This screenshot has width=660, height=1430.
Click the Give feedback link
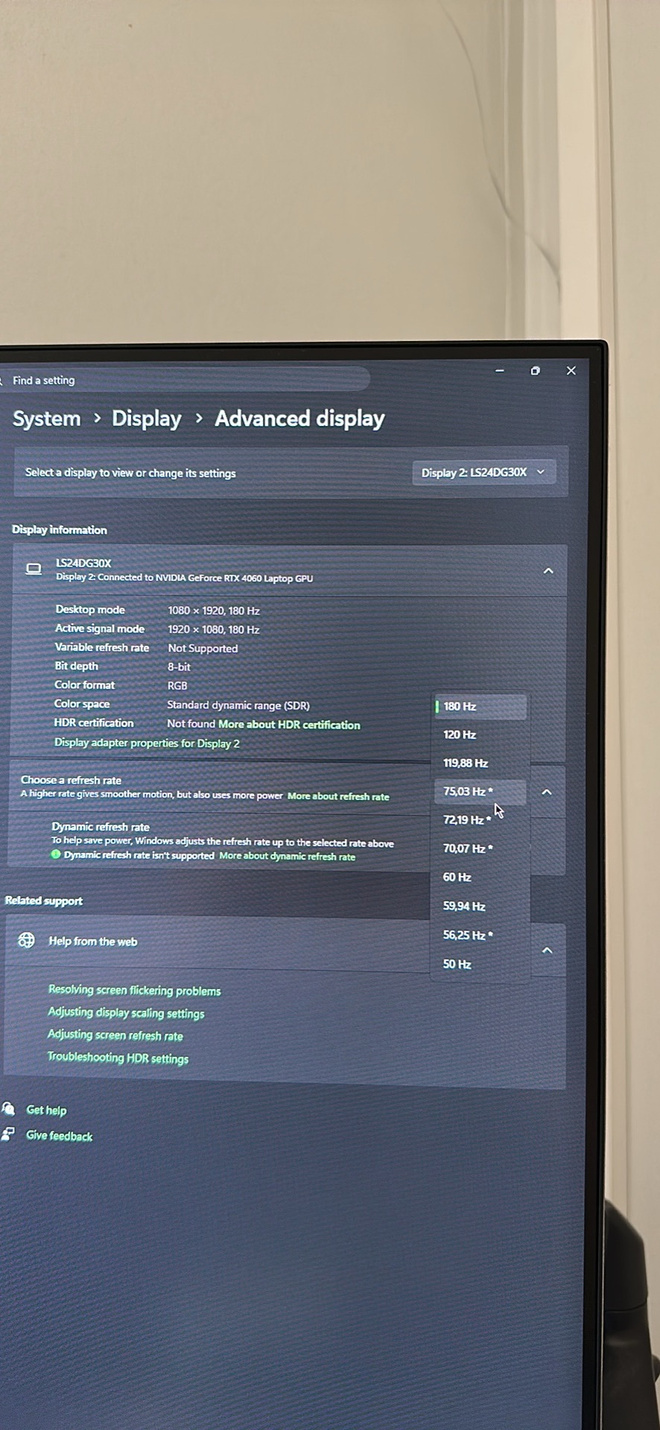(59, 1136)
